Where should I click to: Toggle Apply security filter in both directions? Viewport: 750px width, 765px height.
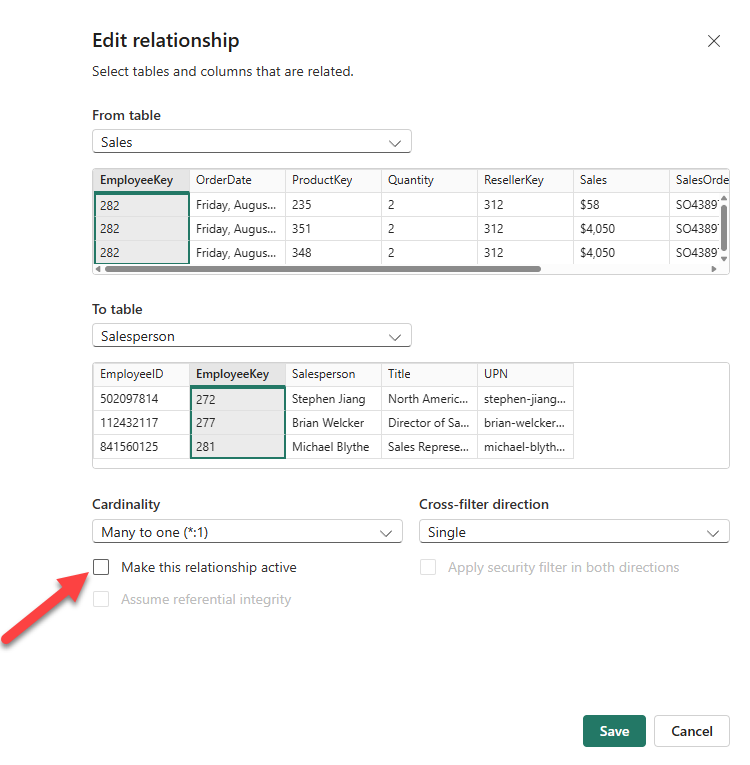click(428, 567)
